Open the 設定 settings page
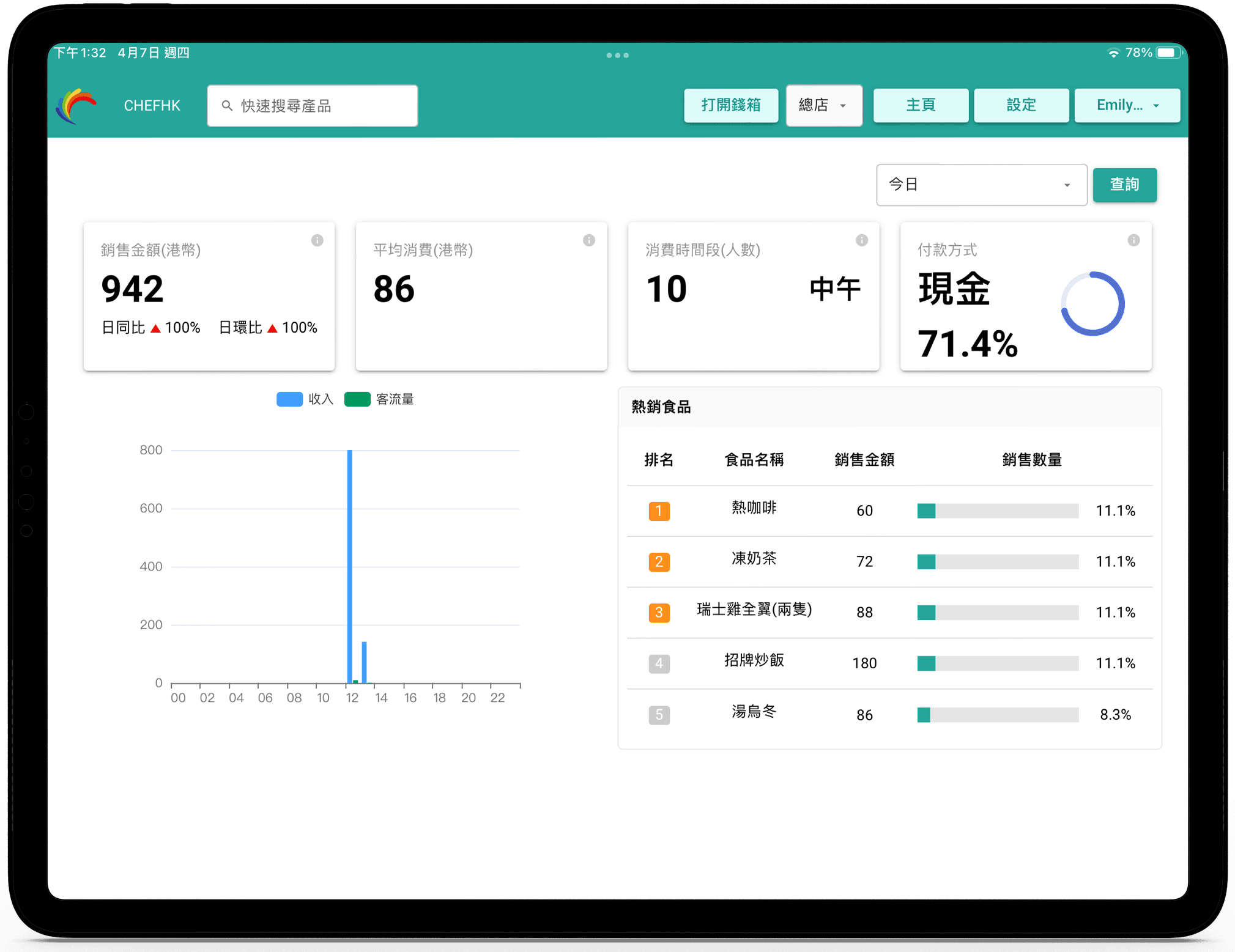The width and height of the screenshot is (1235, 952). point(1021,105)
